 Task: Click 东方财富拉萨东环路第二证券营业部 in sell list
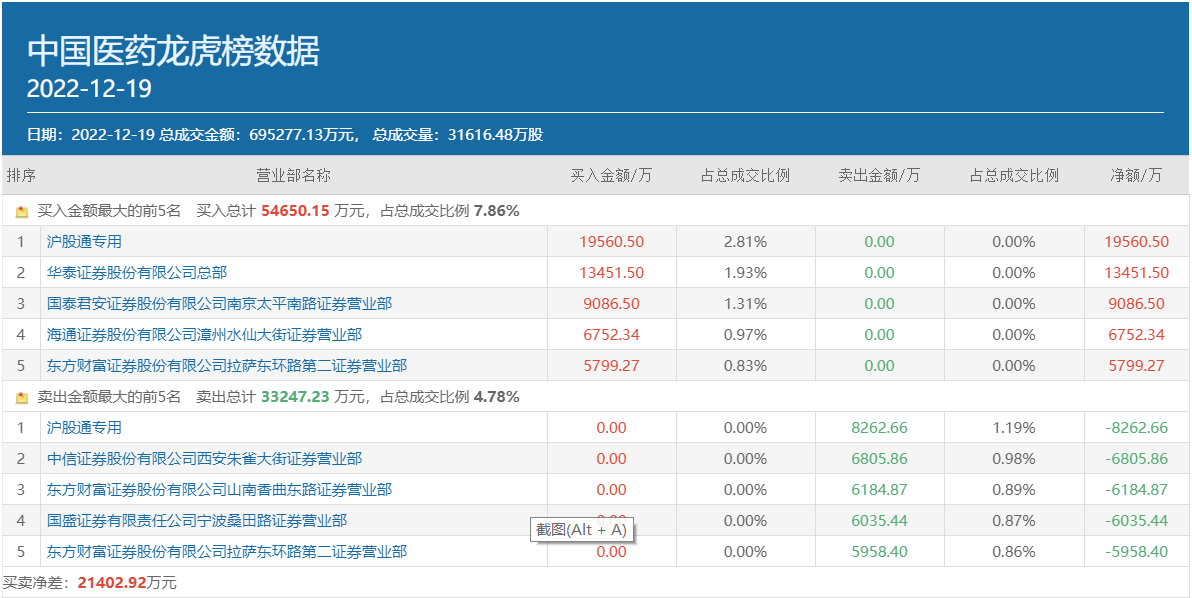point(227,552)
